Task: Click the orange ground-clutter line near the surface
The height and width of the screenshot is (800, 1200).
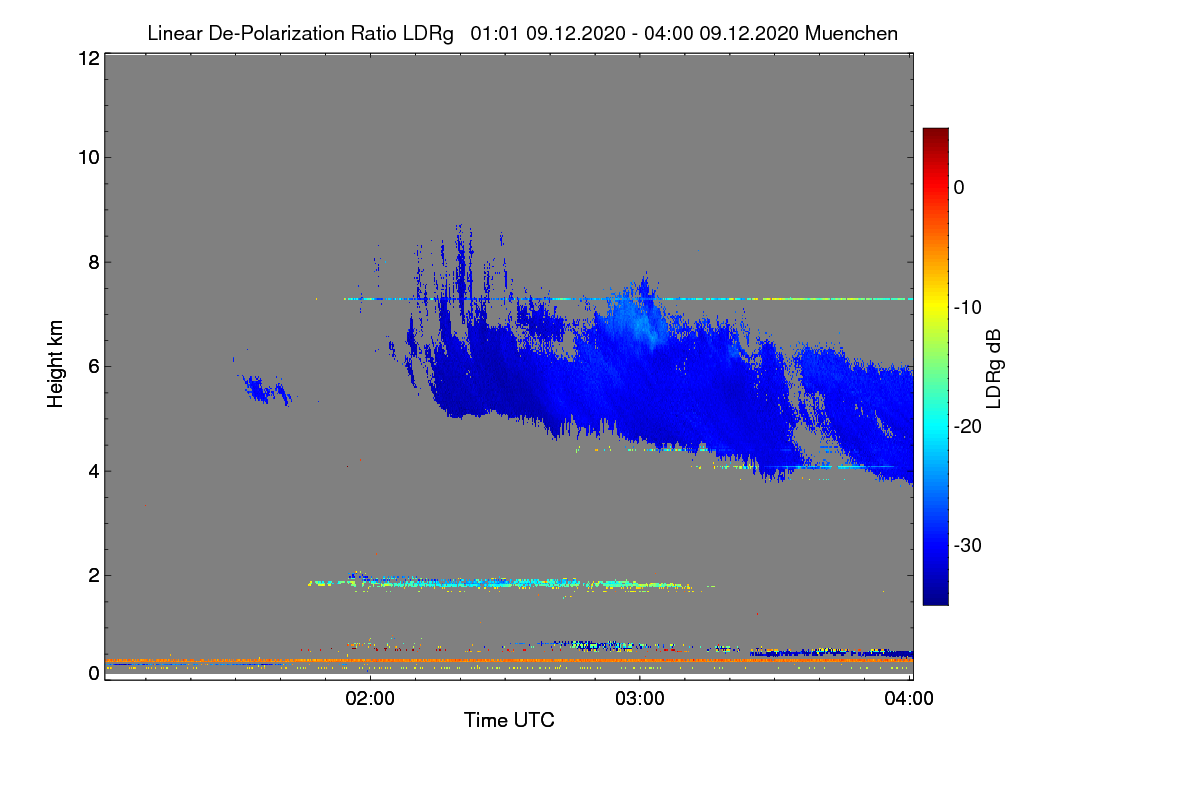Action: (510, 661)
